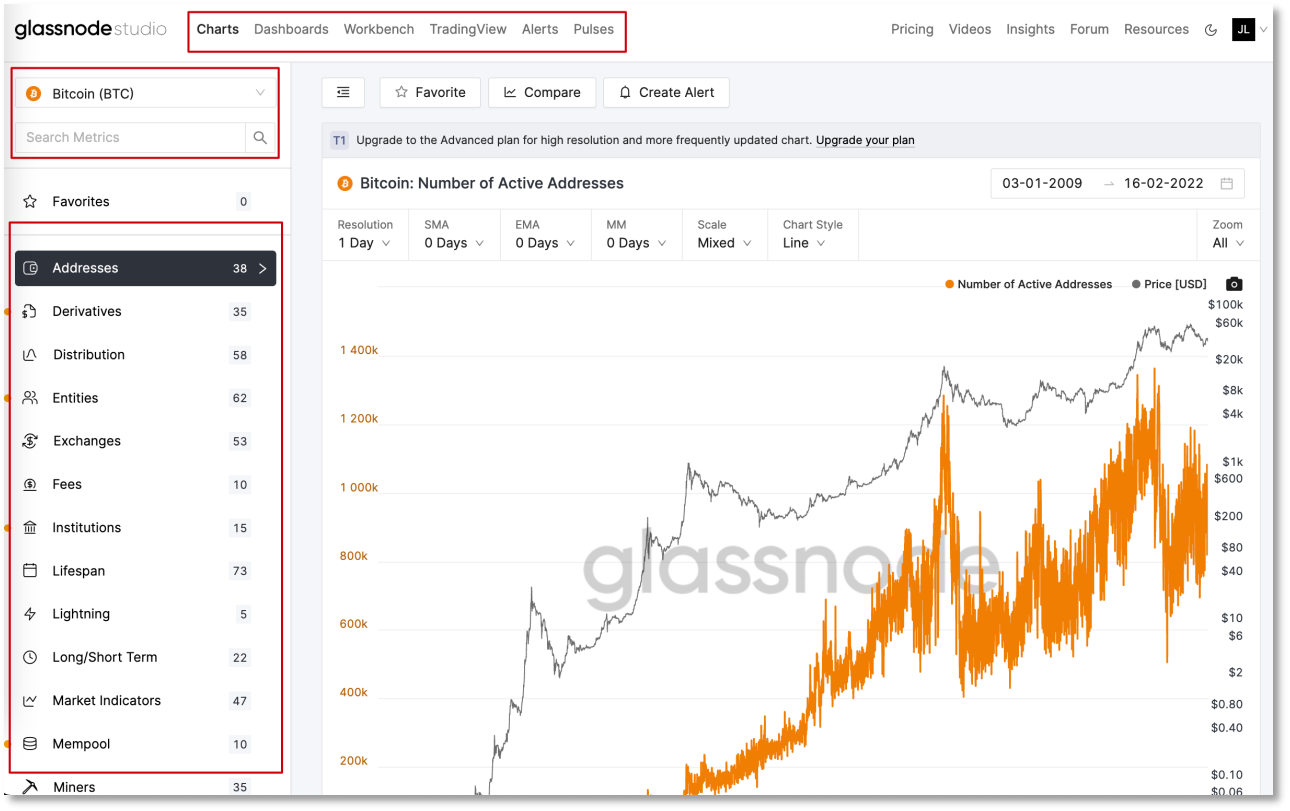Open the TradingView tab
The height and width of the screenshot is (811, 1290).
pos(468,29)
